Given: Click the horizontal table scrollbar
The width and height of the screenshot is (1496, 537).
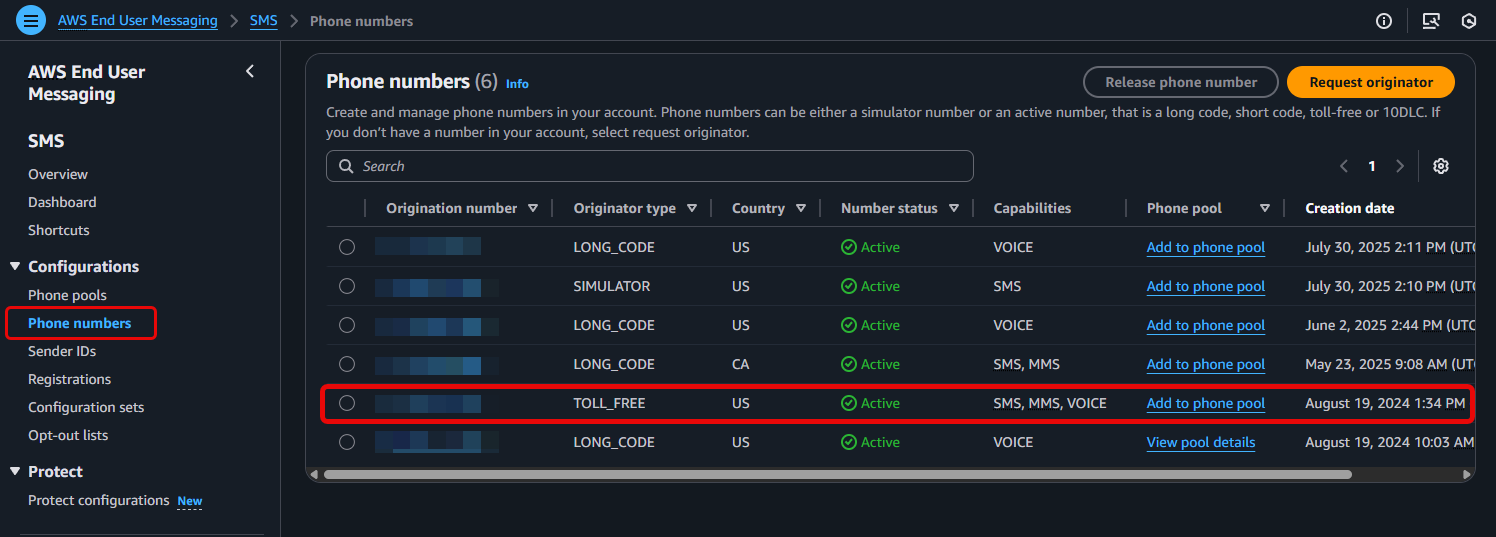Looking at the screenshot, I should 838,474.
